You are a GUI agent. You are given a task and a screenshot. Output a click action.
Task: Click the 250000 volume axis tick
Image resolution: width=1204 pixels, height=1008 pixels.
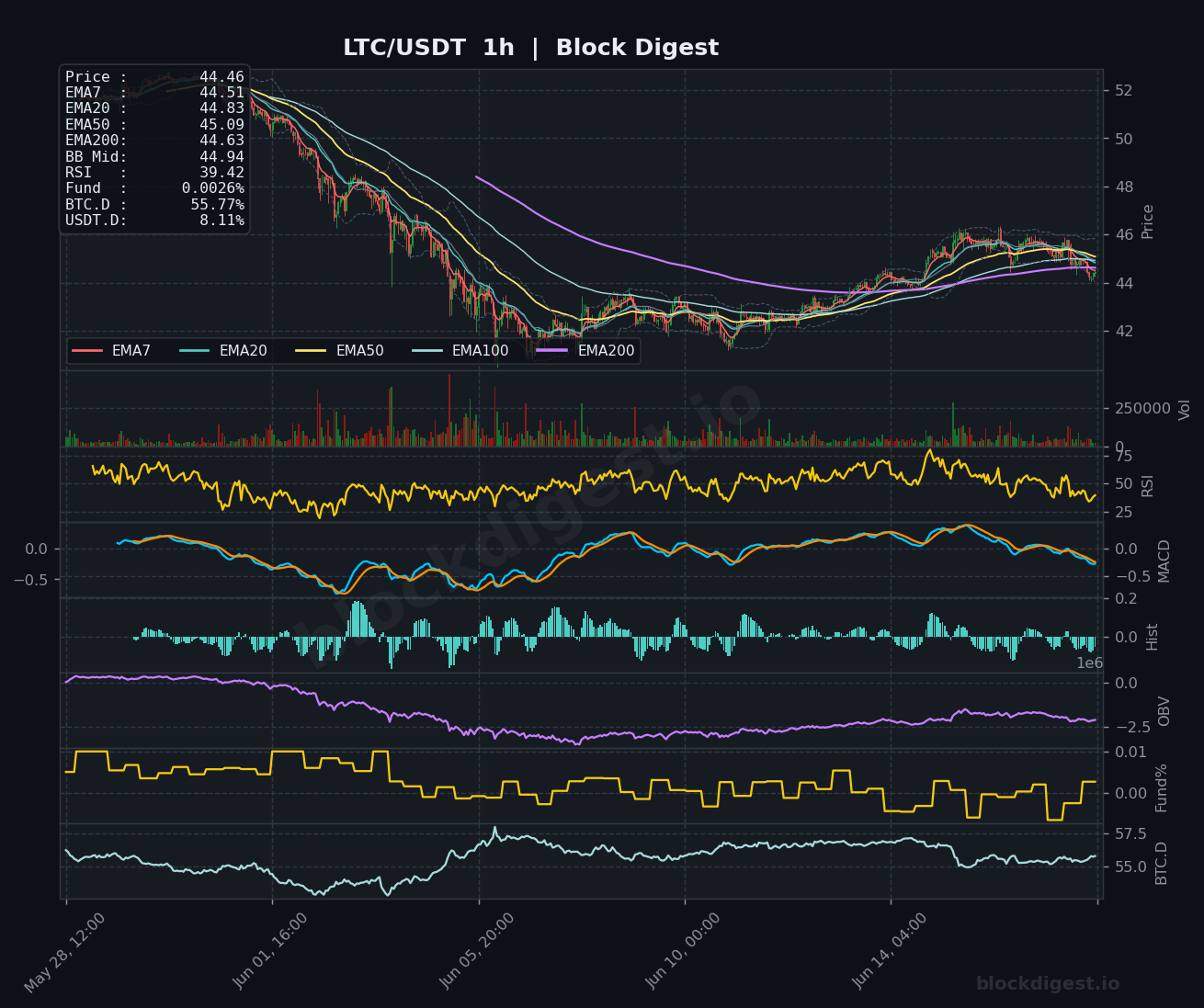click(1142, 408)
